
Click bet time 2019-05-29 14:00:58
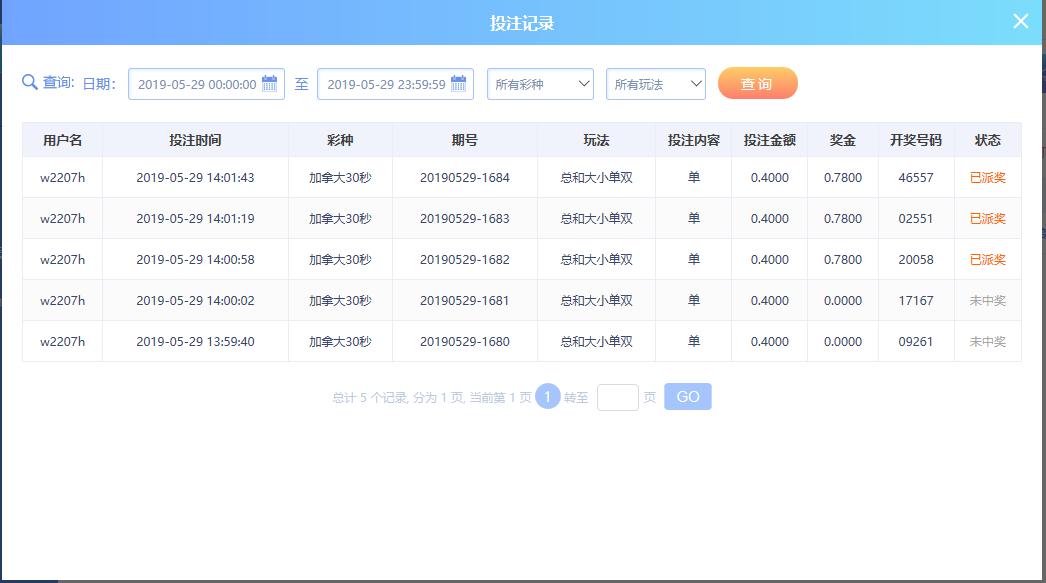point(195,259)
